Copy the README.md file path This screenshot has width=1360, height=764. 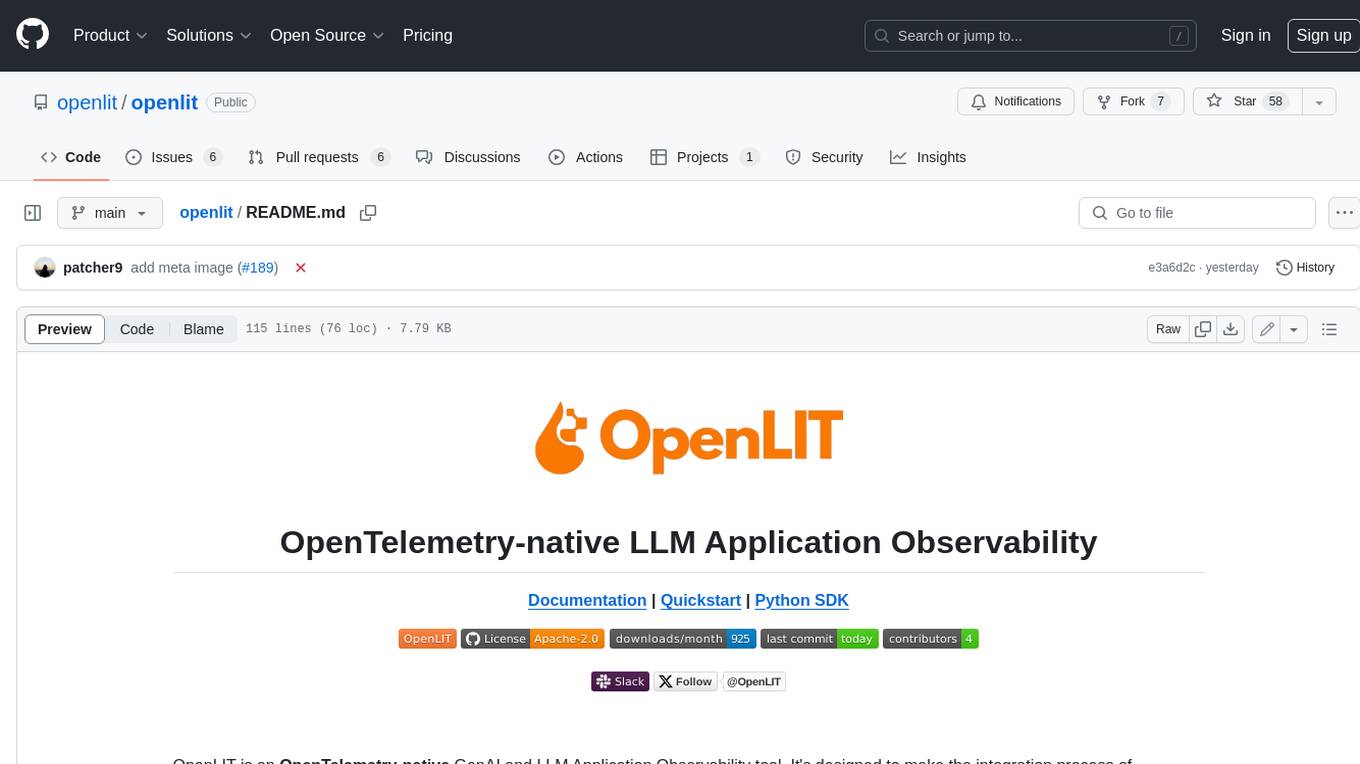pyautogui.click(x=368, y=213)
